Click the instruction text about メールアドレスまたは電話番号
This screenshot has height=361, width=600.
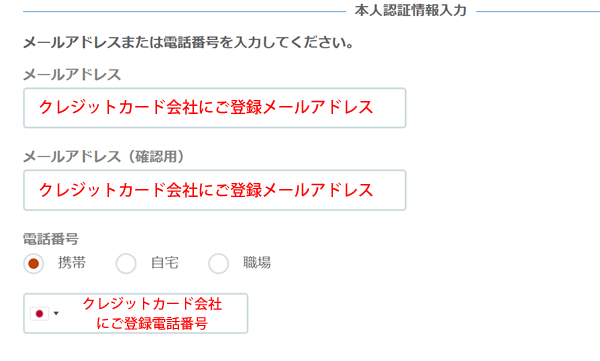point(188,42)
